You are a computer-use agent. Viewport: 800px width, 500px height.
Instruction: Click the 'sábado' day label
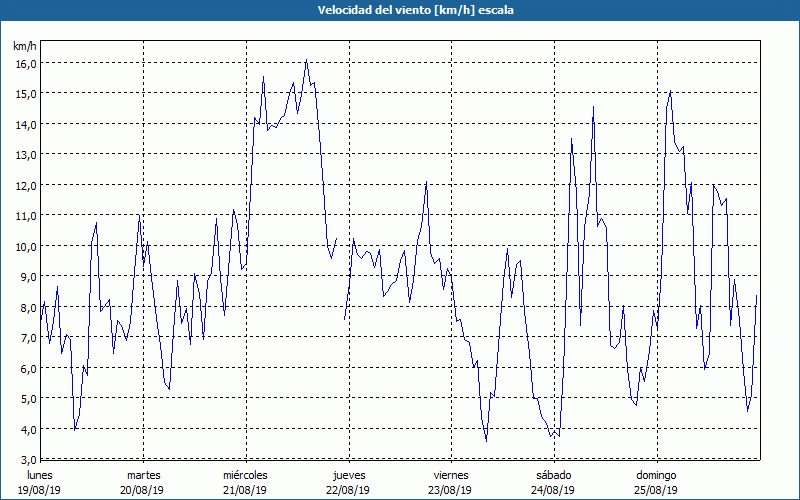click(554, 475)
